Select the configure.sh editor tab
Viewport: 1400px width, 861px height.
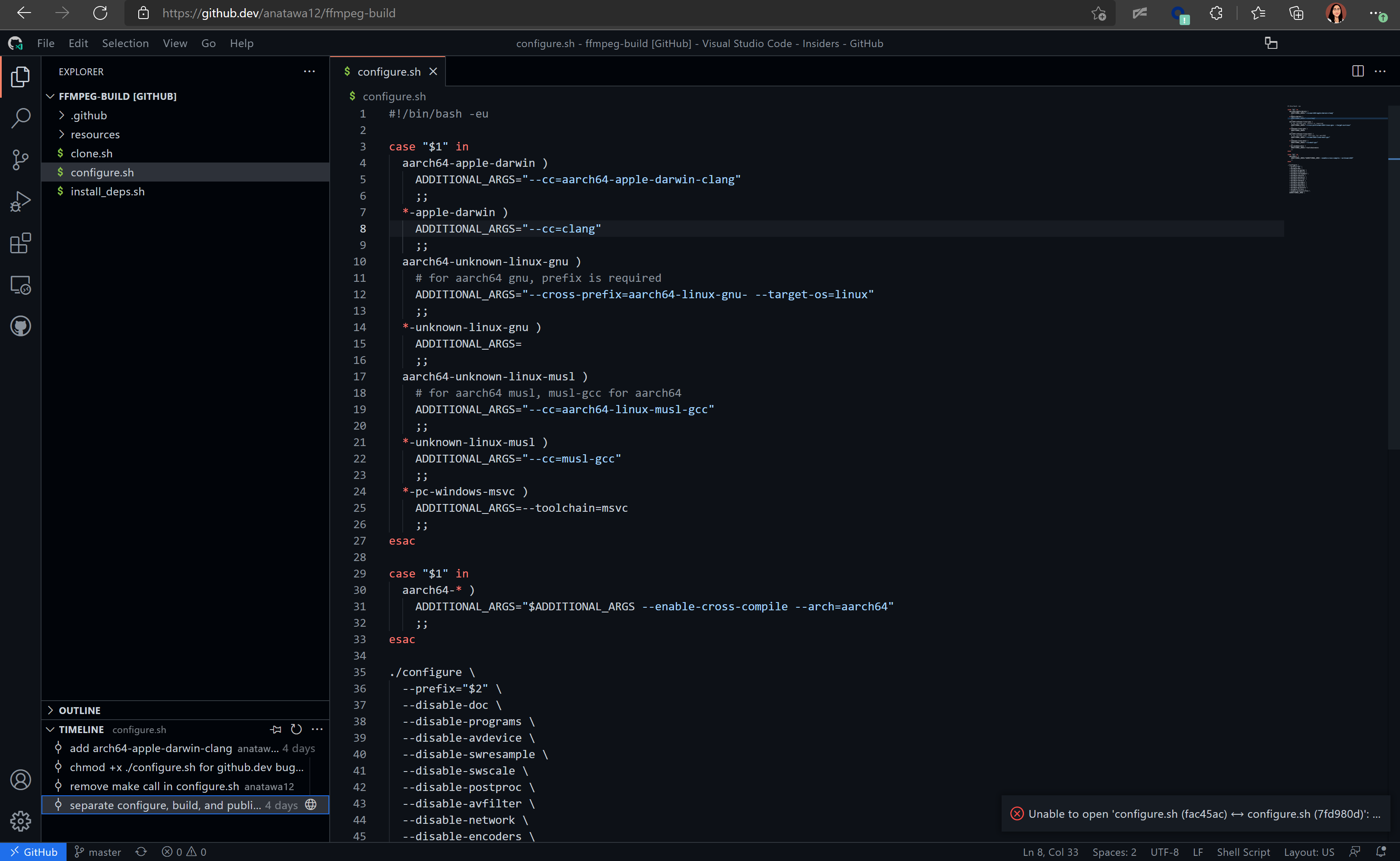(x=388, y=72)
